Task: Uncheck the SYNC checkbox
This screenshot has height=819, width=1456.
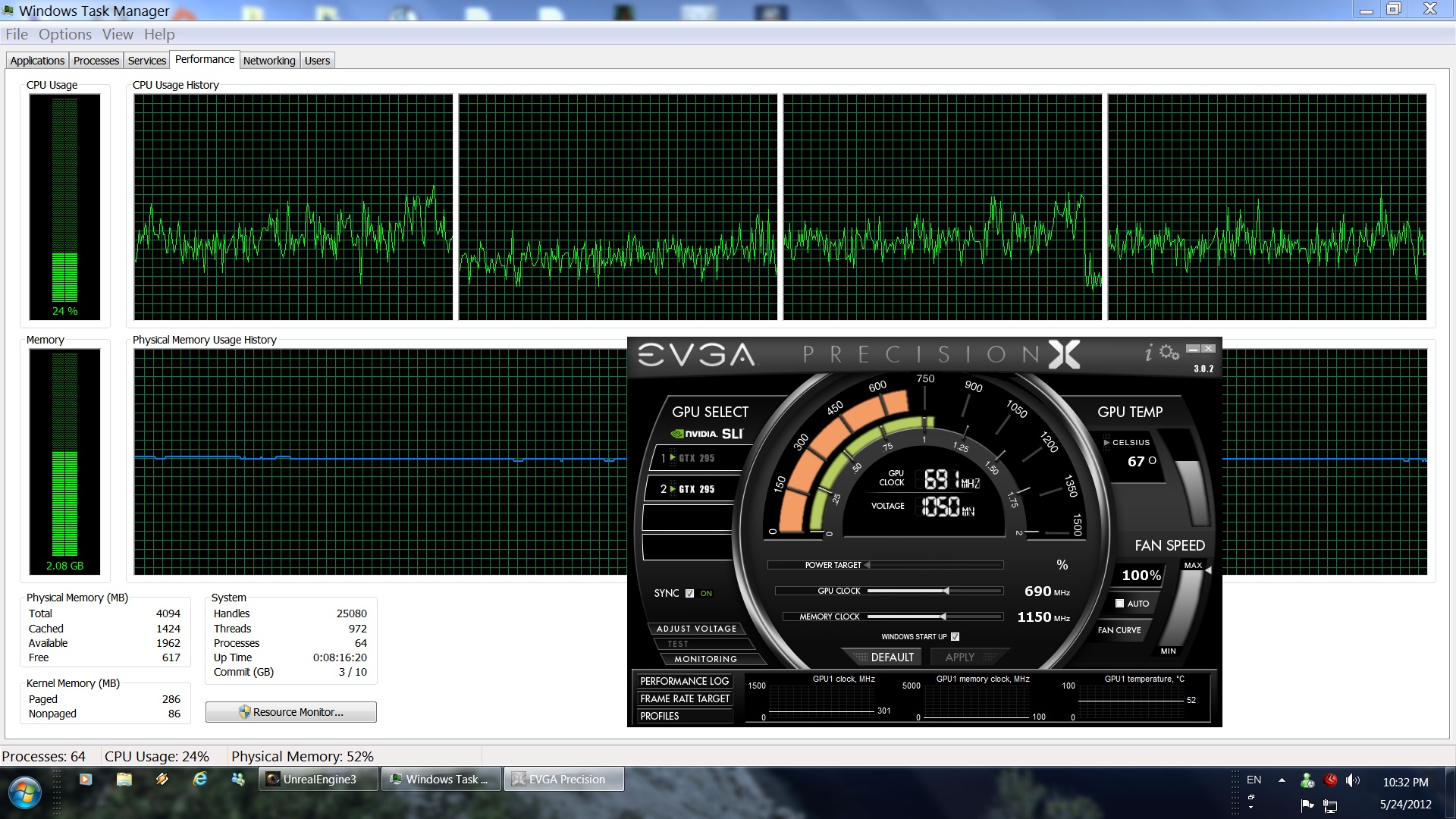Action: [x=689, y=593]
